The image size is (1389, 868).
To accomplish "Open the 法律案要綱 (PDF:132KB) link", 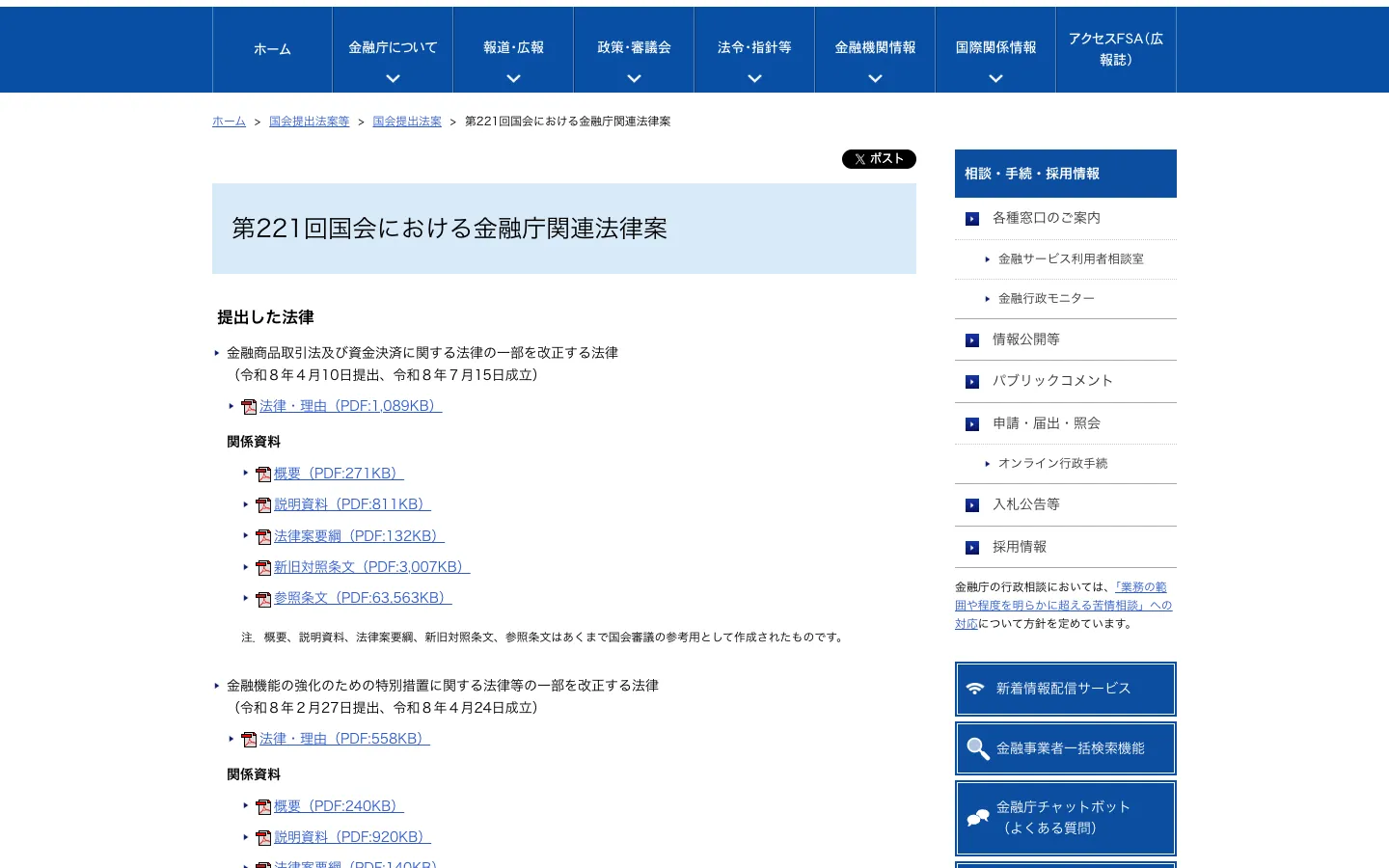I will [x=359, y=536].
